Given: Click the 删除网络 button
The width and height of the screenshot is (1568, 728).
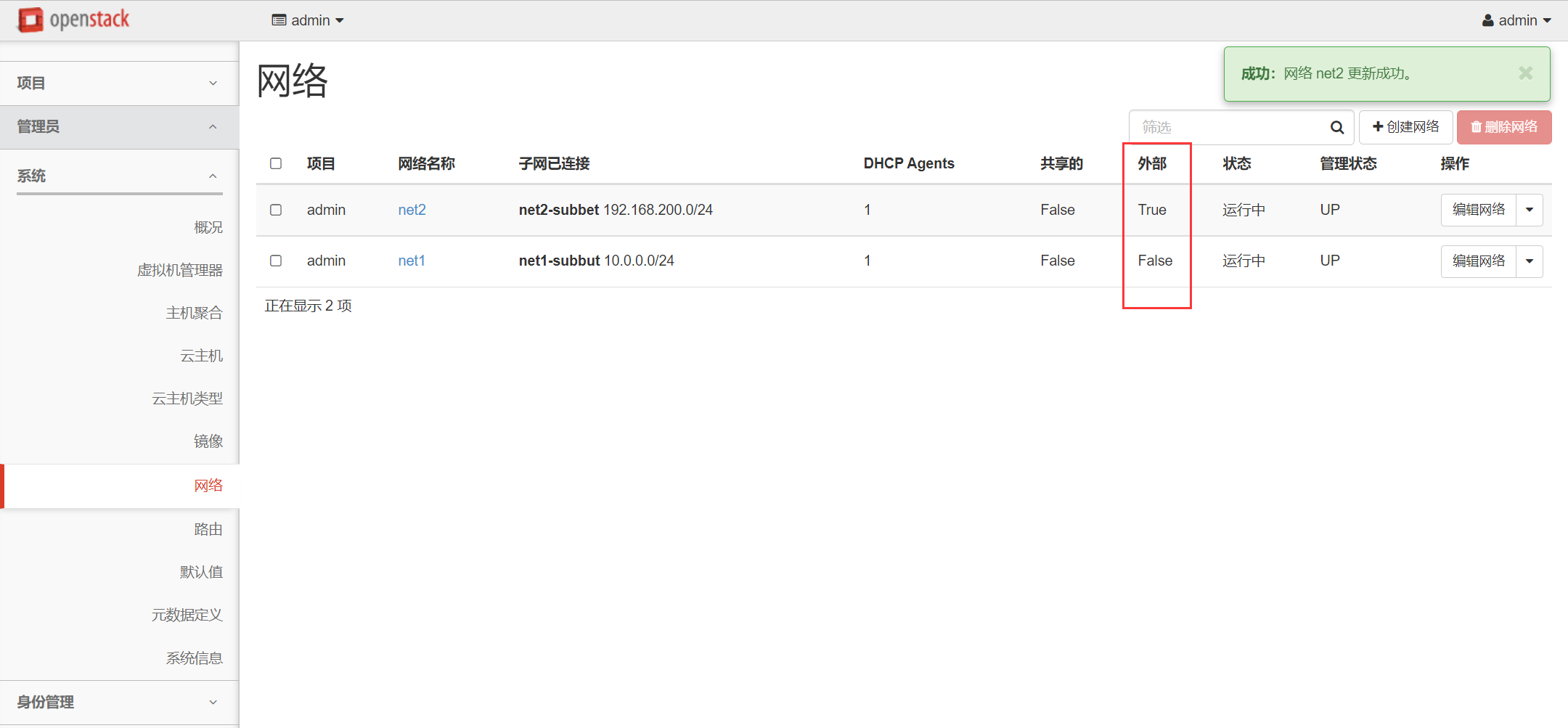Looking at the screenshot, I should 1504,127.
